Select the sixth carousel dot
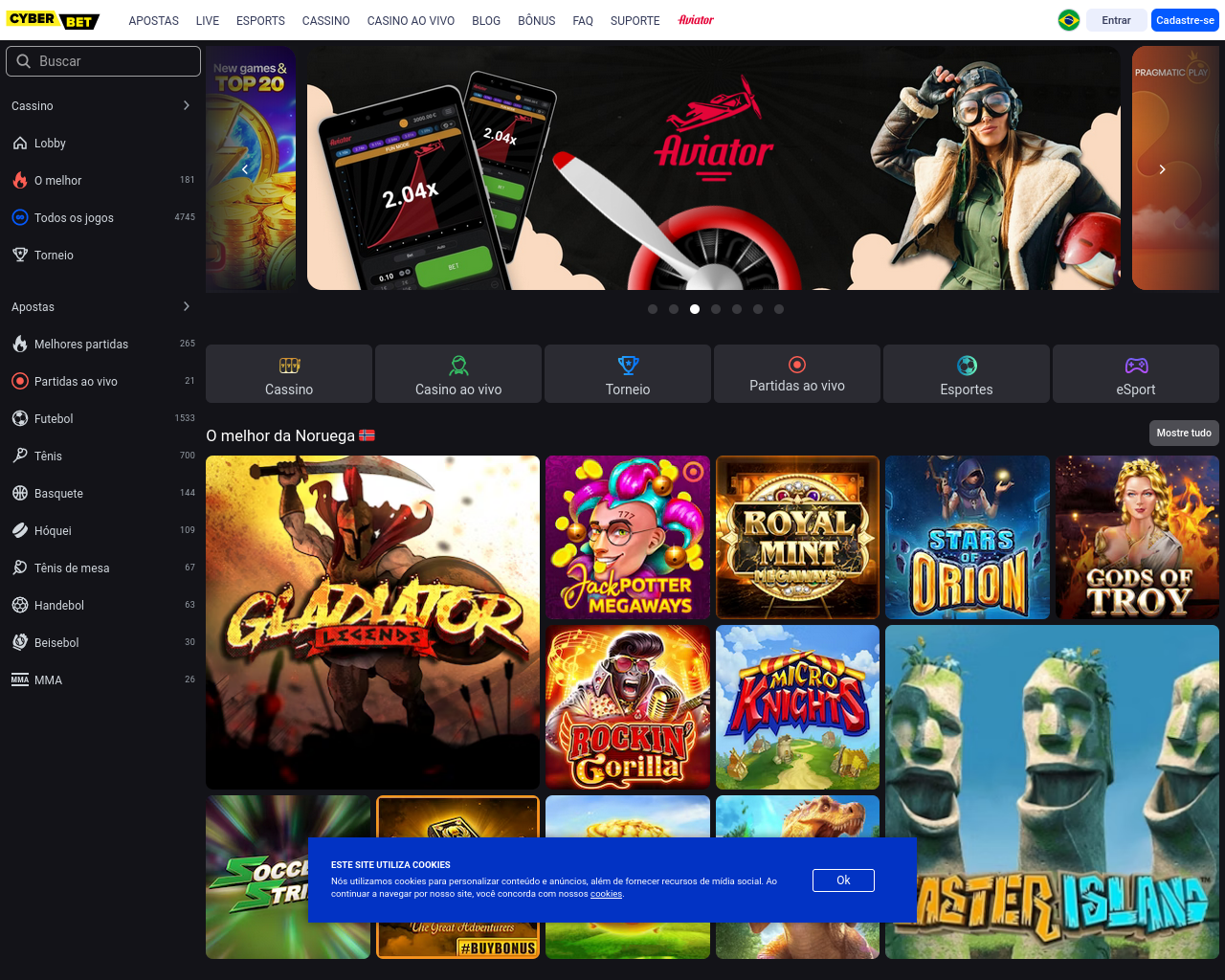Screen dimensions: 1225x980 pyautogui.click(x=758, y=309)
